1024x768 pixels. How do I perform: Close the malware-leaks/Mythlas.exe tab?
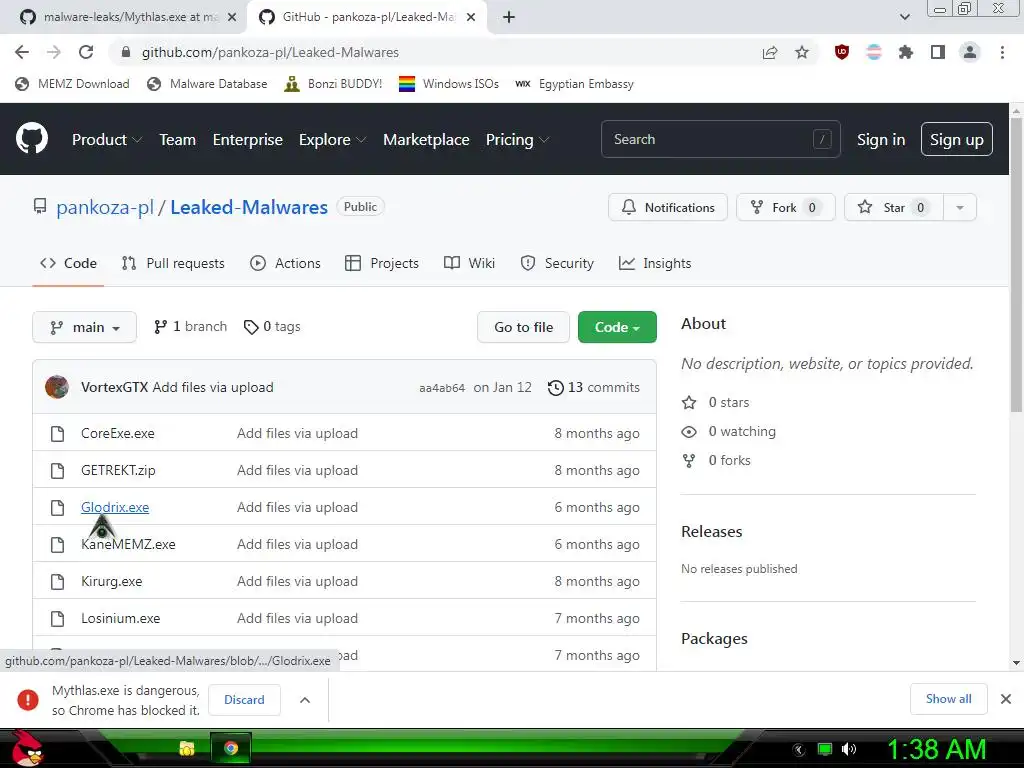coord(232,17)
